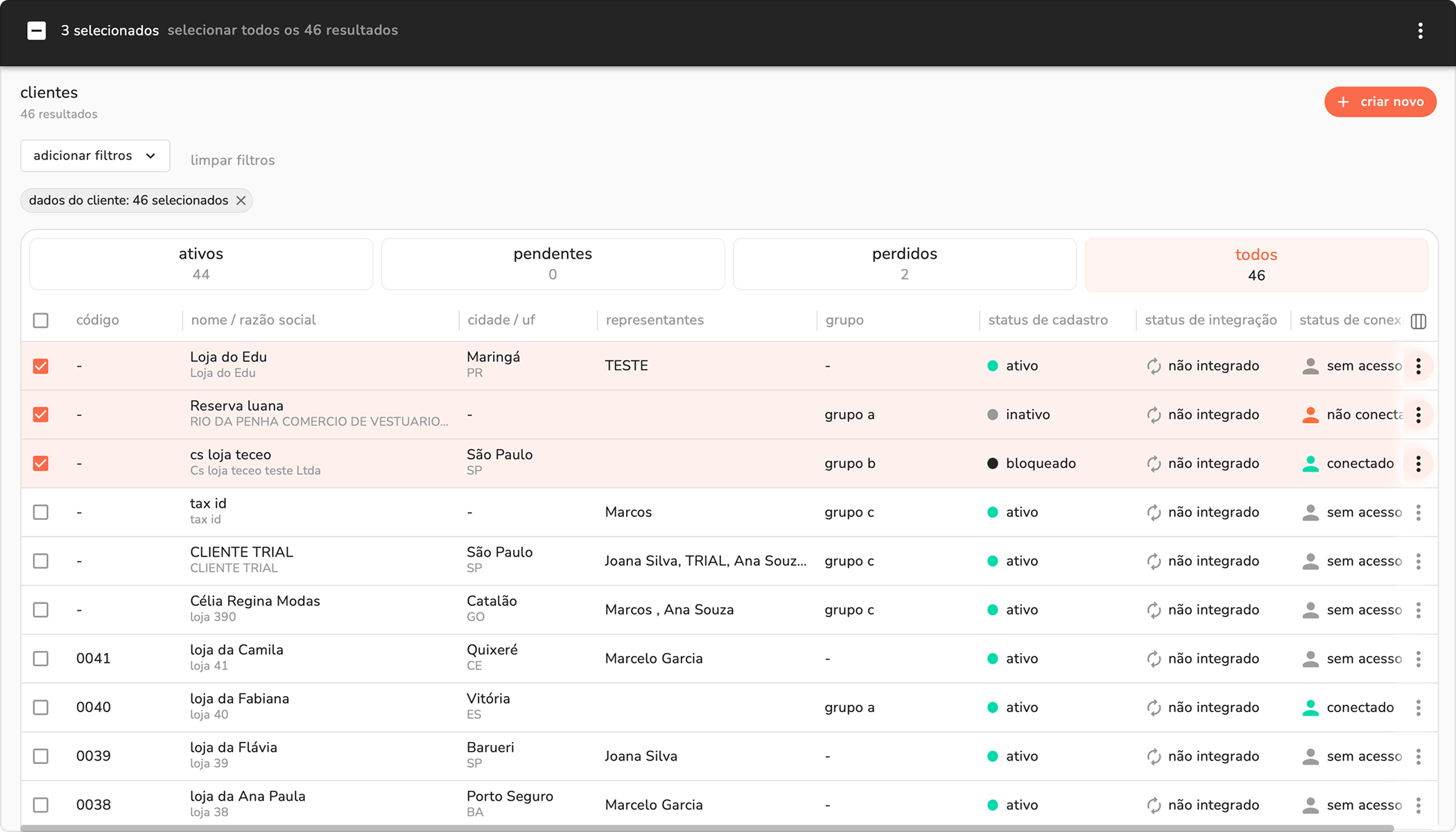This screenshot has width=1456, height=832.
Task: Open the top bar three-dot menu
Action: [1420, 31]
